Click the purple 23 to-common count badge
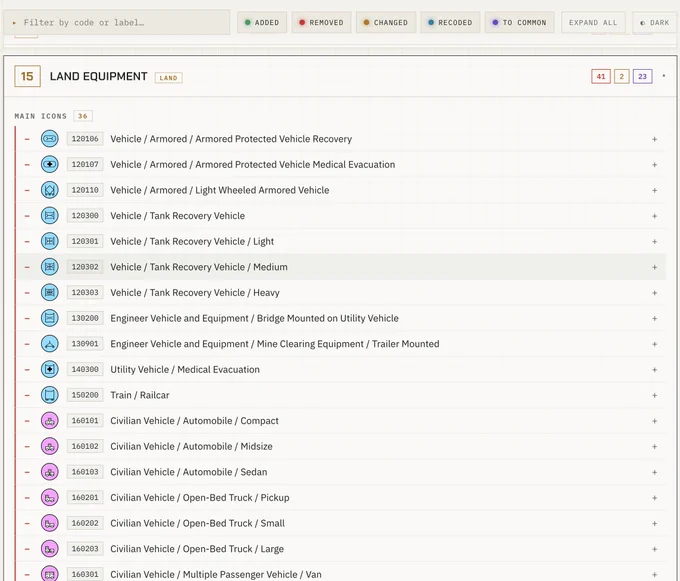Image resolution: width=680 pixels, height=581 pixels. (642, 76)
